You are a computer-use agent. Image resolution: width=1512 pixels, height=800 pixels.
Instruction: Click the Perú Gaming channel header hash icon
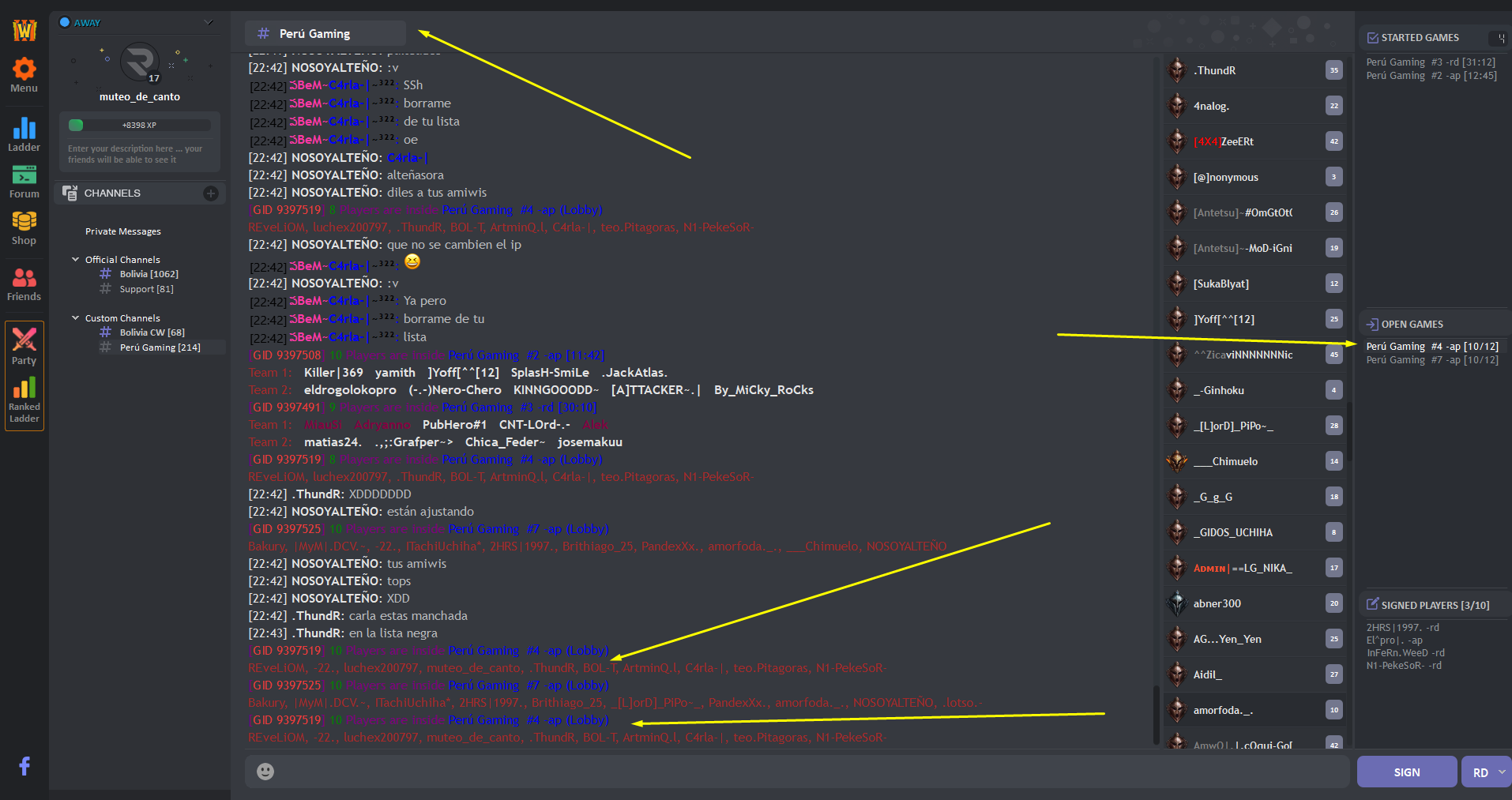coord(264,34)
